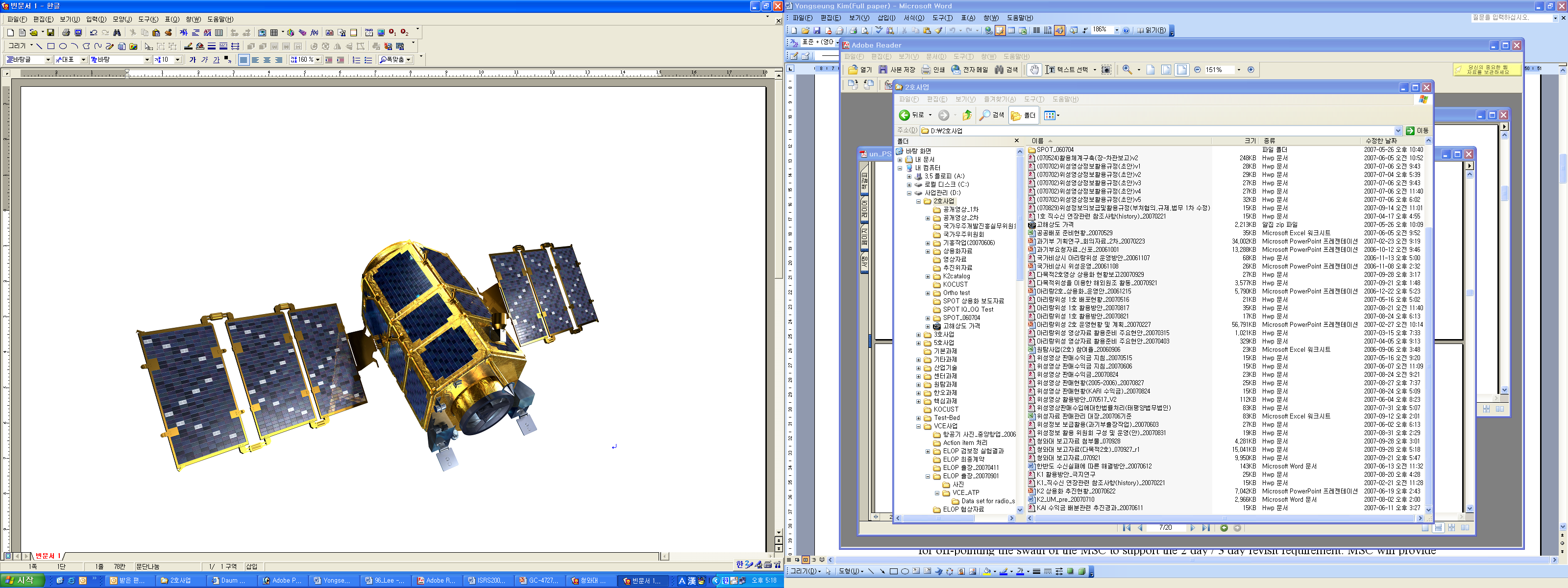Viewport: 1568px width, 588px height.
Task: Click the Find binoculars icon in Hangul
Action: point(117,33)
